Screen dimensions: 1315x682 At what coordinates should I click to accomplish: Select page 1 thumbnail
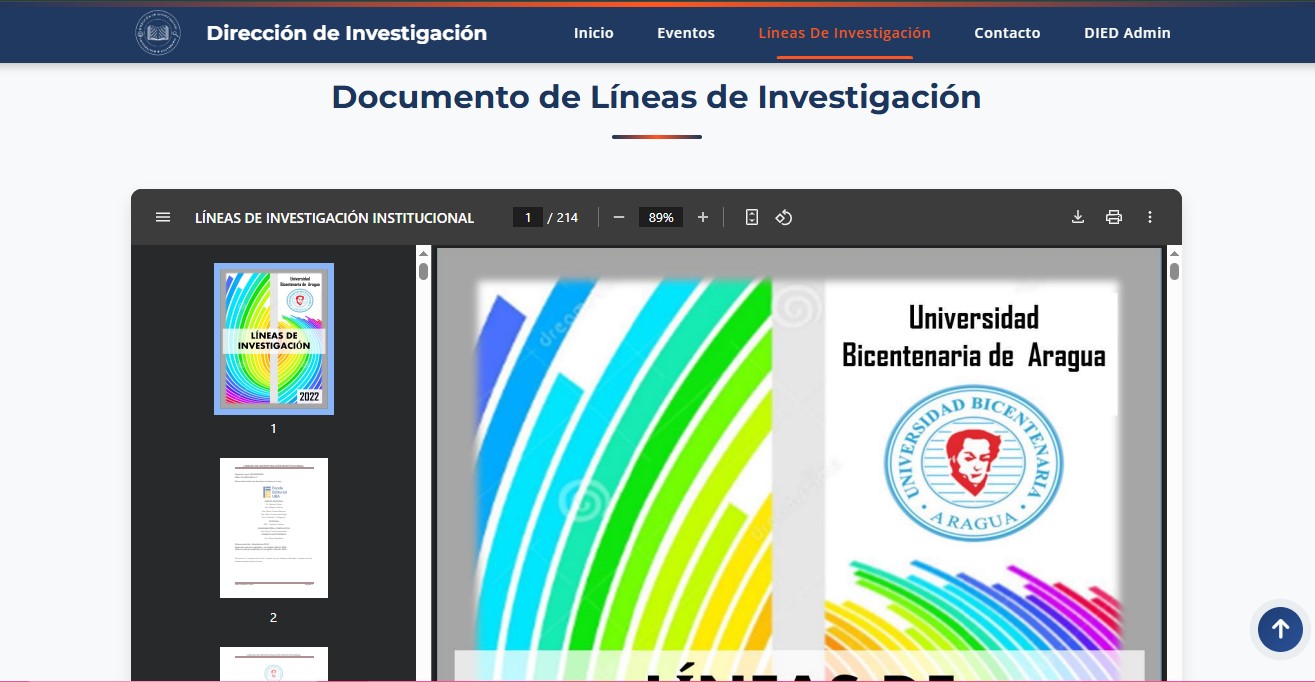(274, 339)
